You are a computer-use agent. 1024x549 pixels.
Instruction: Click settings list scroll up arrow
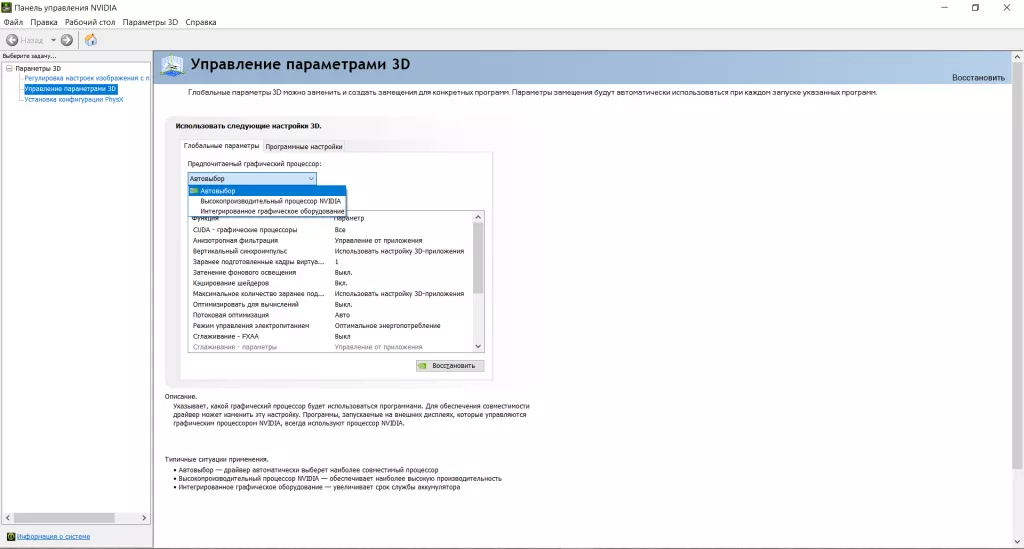[x=478, y=217]
